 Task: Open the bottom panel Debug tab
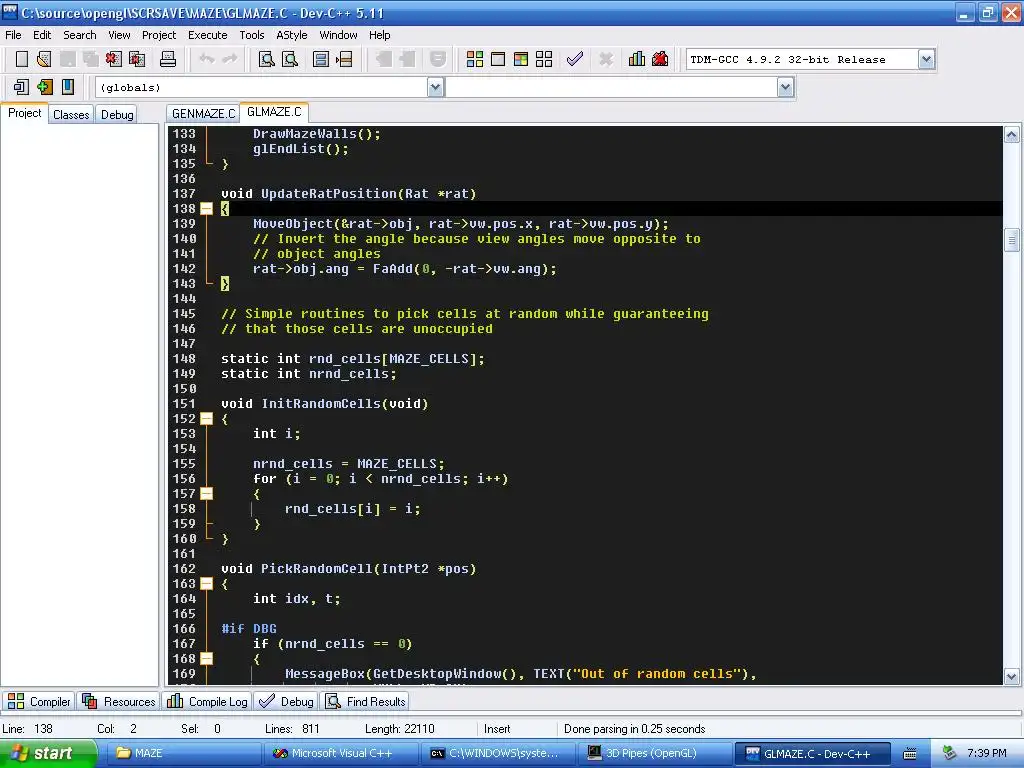[287, 701]
